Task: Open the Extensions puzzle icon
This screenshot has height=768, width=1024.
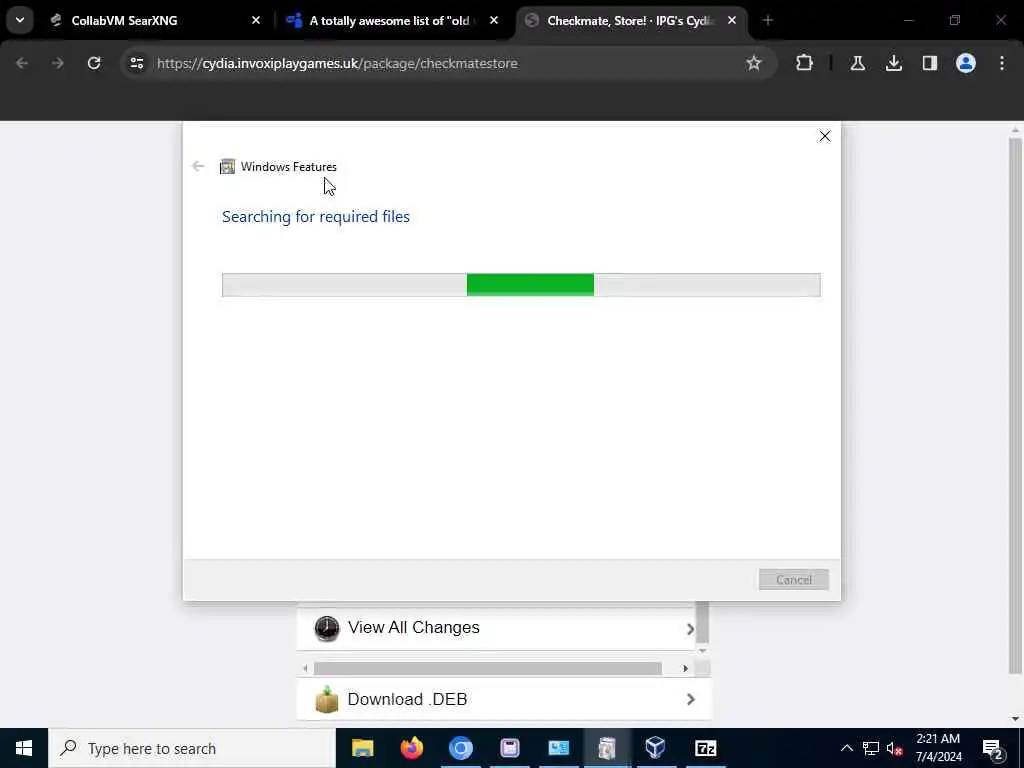Action: point(804,63)
